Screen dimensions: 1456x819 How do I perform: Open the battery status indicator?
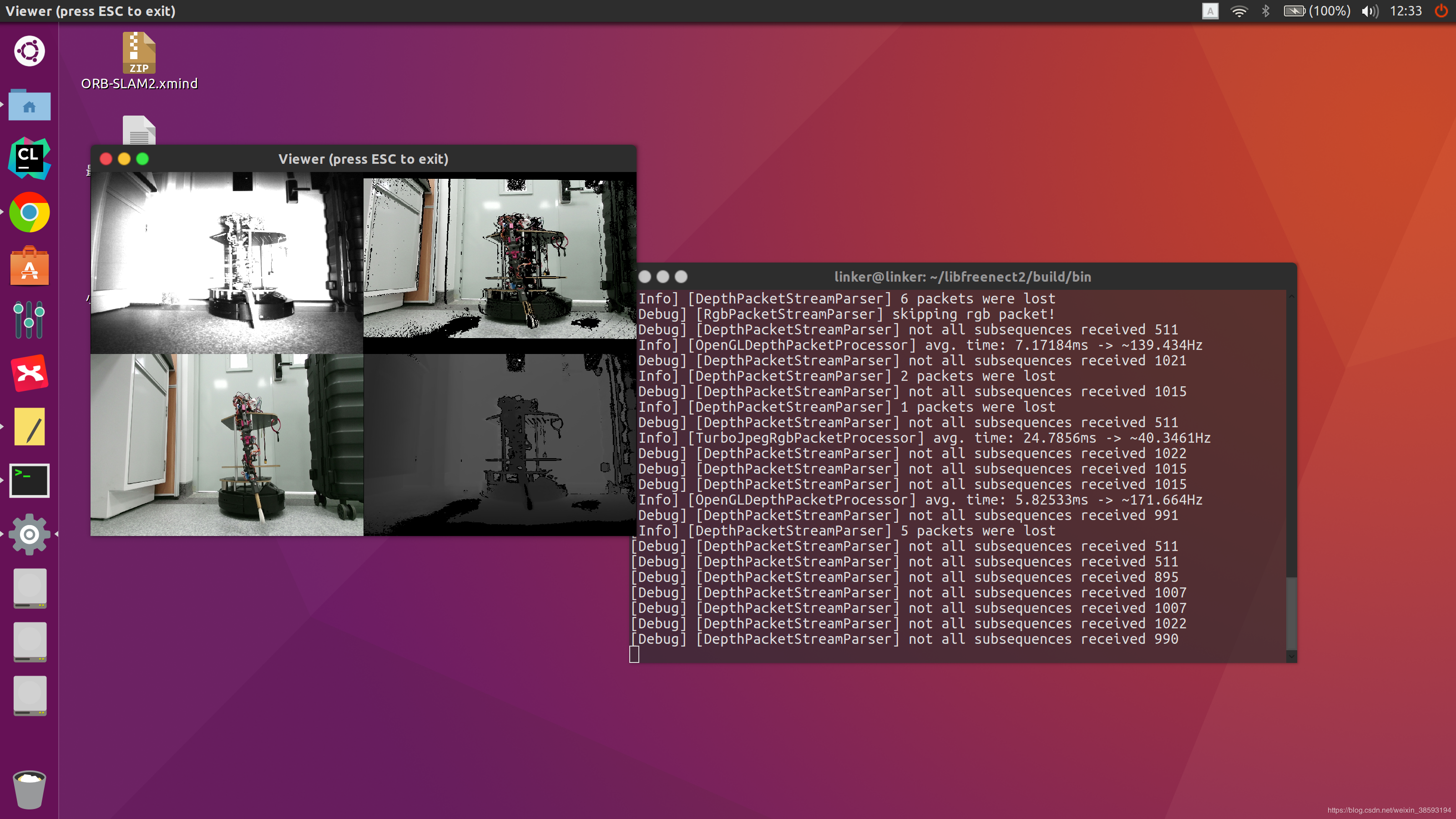coord(1317,11)
